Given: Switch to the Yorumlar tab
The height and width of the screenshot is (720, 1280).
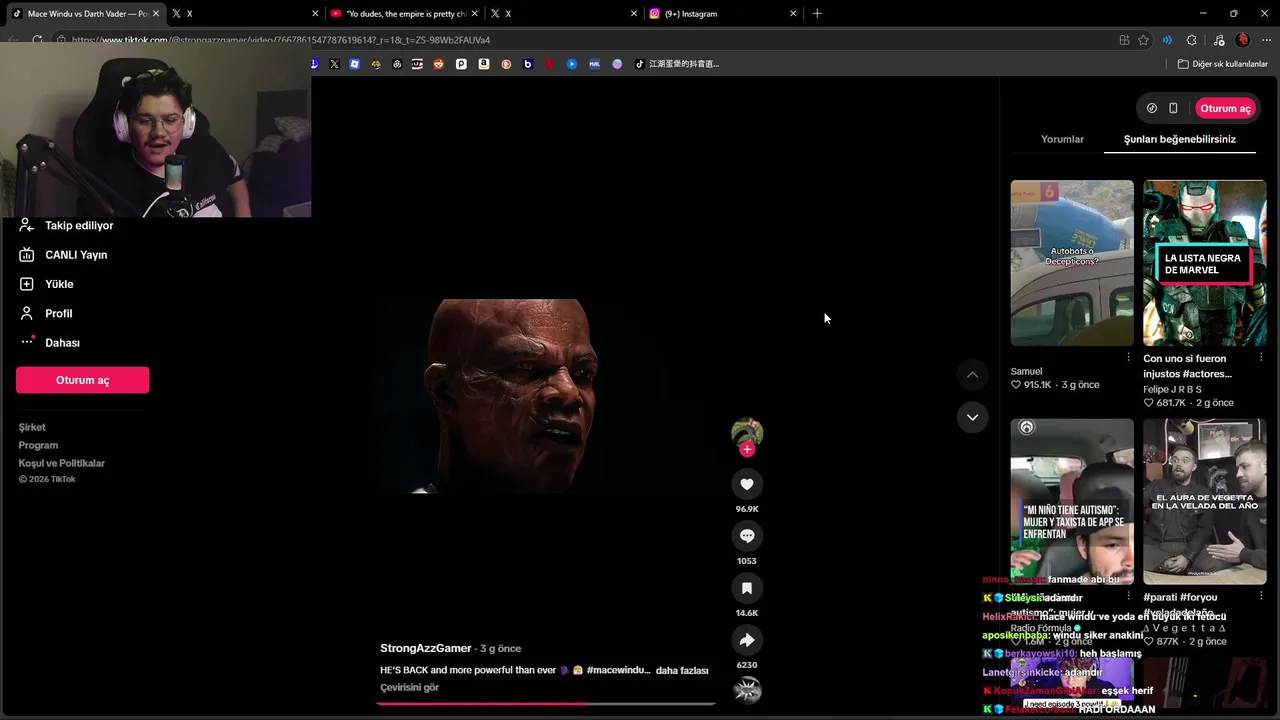Looking at the screenshot, I should coord(1062,139).
